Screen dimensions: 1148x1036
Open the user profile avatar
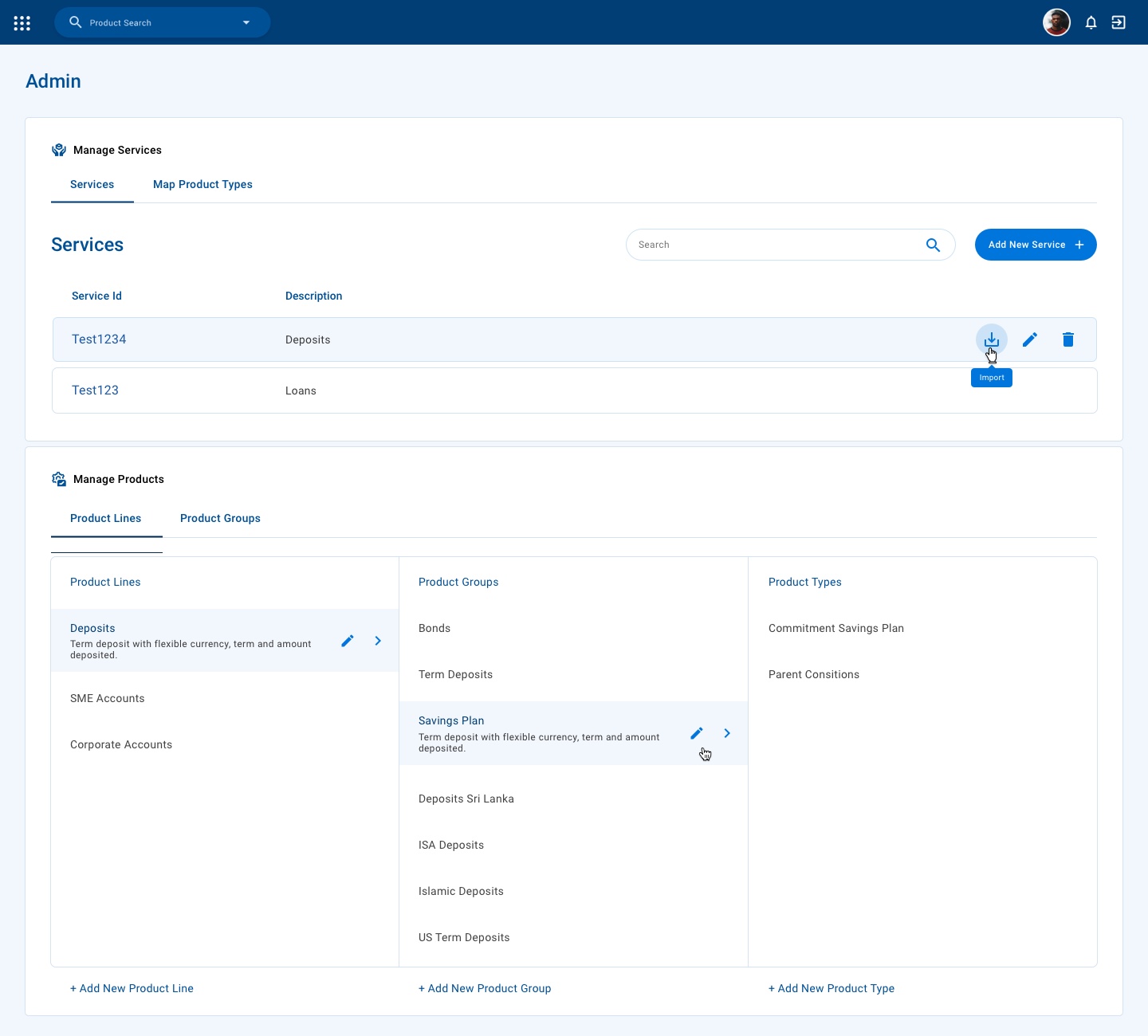click(x=1056, y=22)
